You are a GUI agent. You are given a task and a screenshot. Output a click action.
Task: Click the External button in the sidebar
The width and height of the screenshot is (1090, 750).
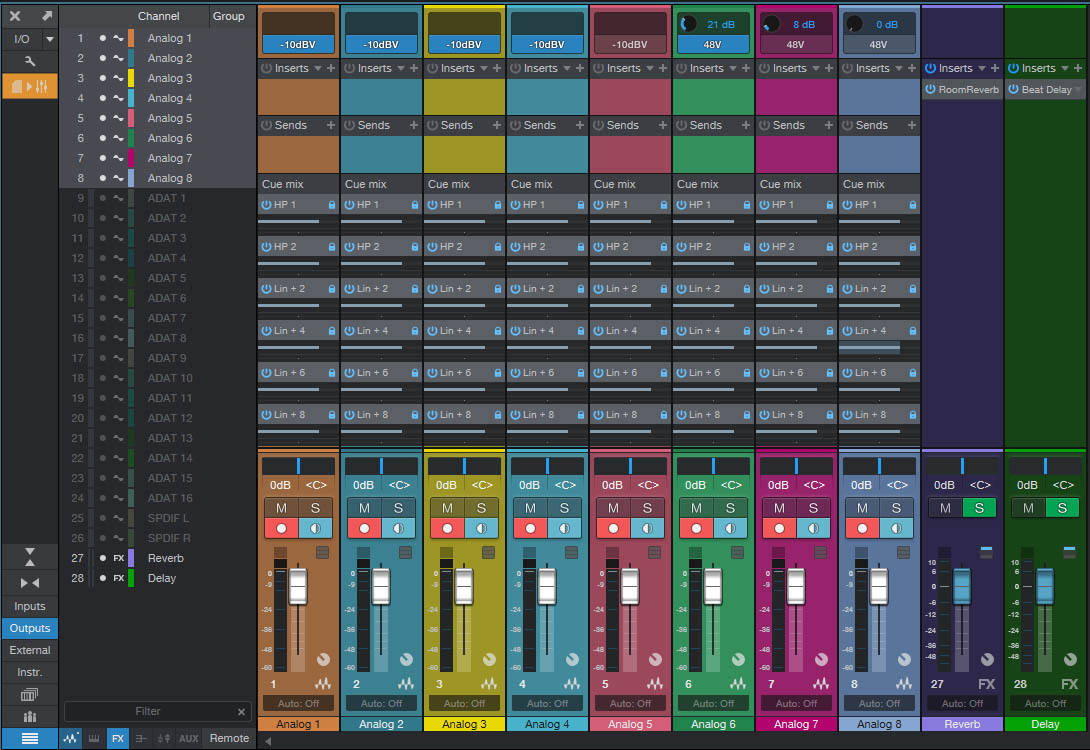[x=29, y=650]
